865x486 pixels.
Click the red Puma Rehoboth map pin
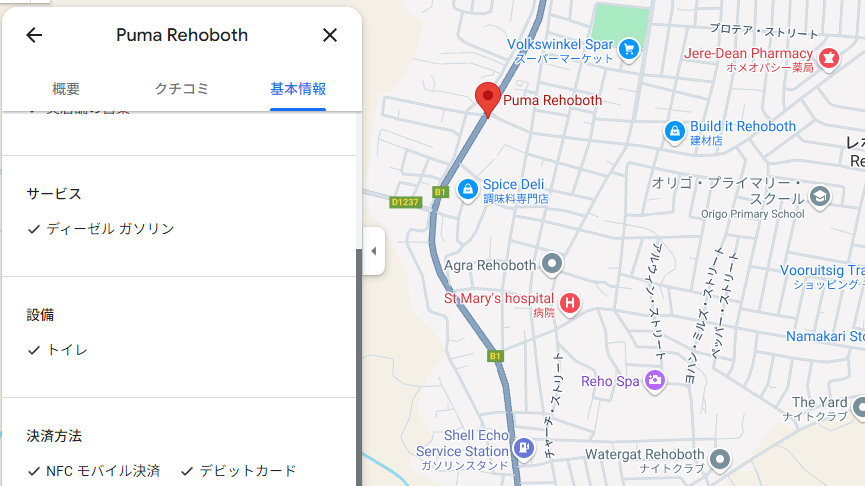(488, 100)
